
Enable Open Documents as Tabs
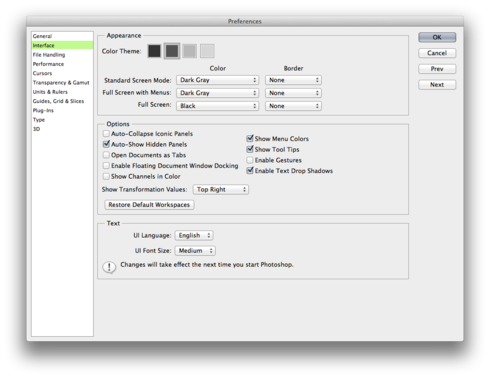pyautogui.click(x=106, y=155)
